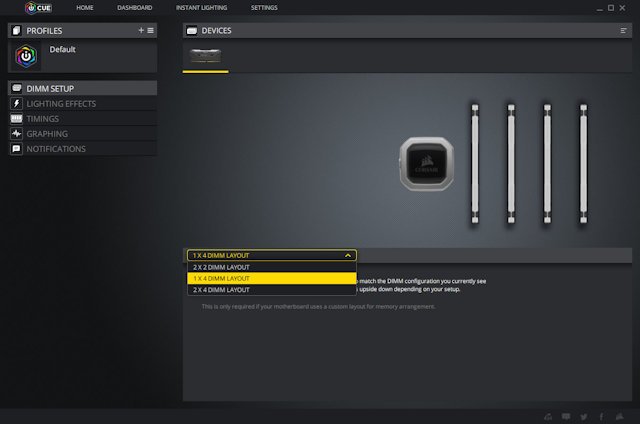Open the Corsair sails logo in footer

[620, 416]
